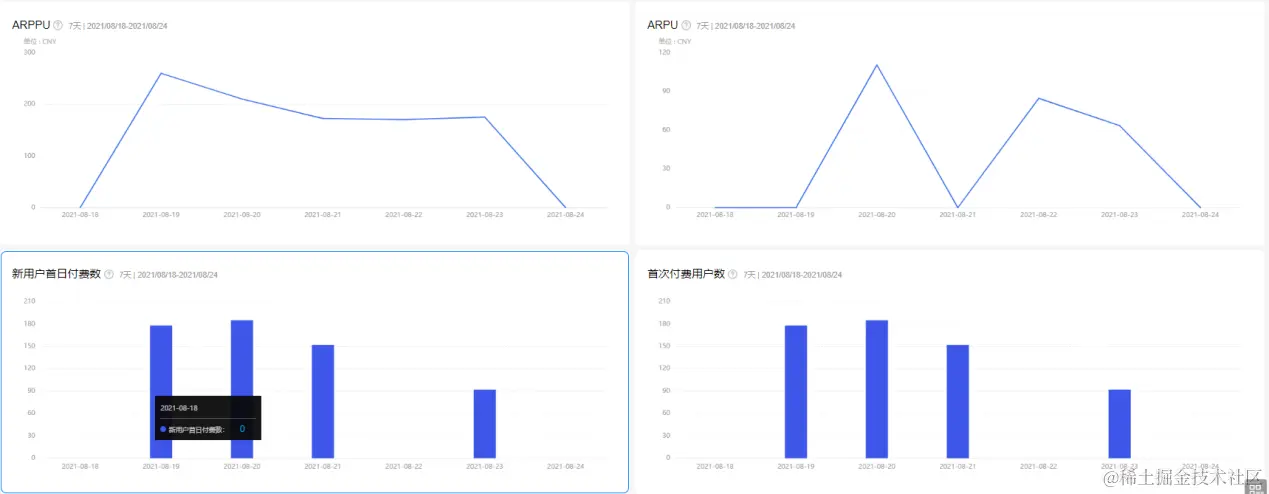Click 2021-08-18 axis label in ARPPU chart
The width and height of the screenshot is (1269, 494).
(x=80, y=214)
